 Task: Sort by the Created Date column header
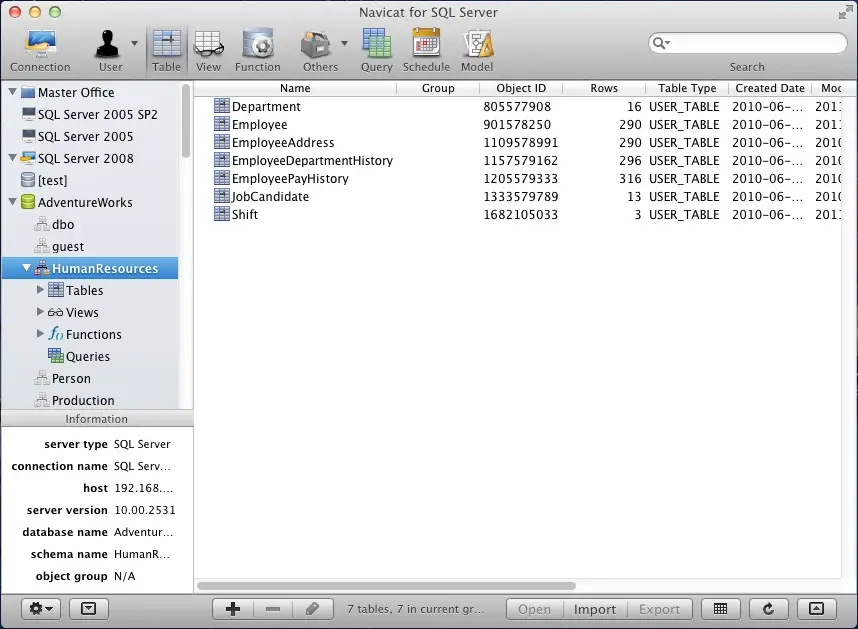769,88
